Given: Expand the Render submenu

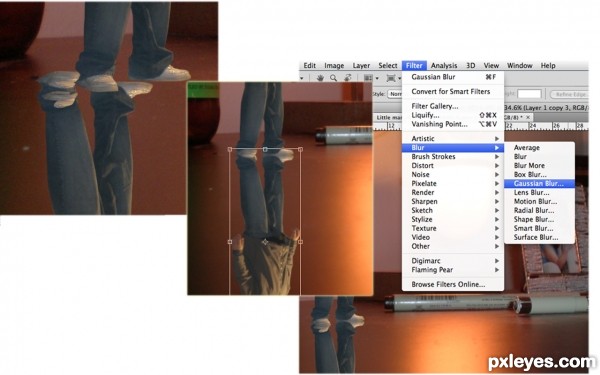Looking at the screenshot, I should click(x=453, y=192).
